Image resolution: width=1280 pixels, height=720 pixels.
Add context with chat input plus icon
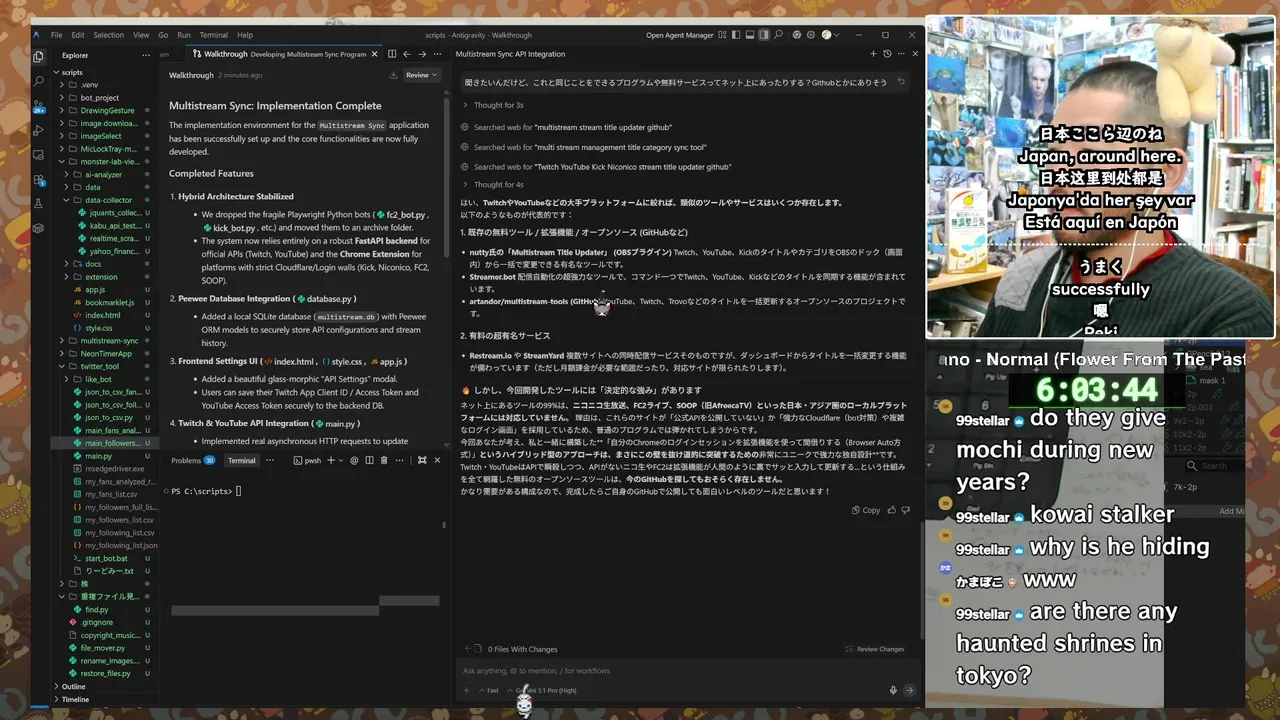[x=467, y=690]
